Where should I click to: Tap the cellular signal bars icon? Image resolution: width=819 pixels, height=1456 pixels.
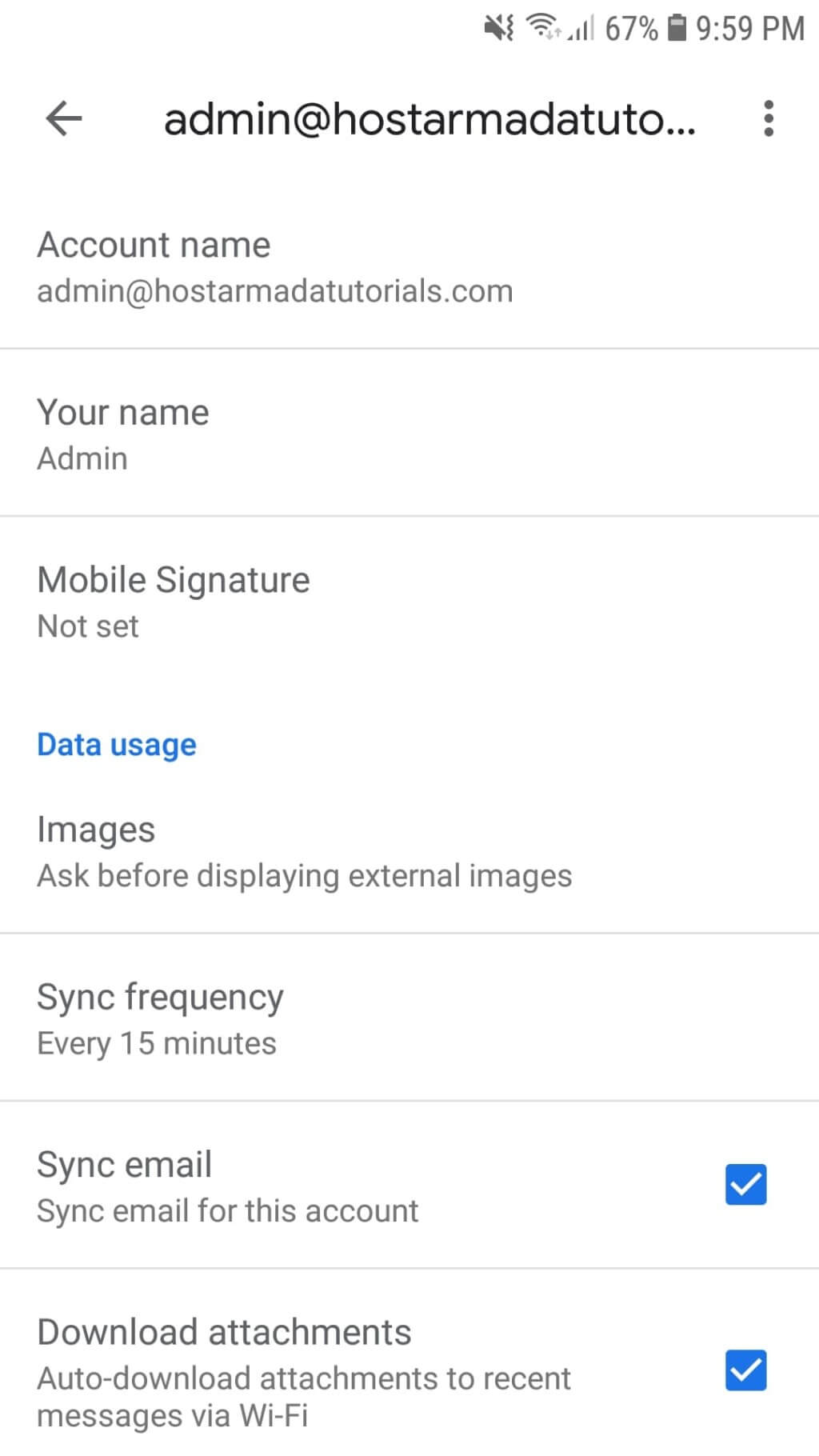pos(581,29)
